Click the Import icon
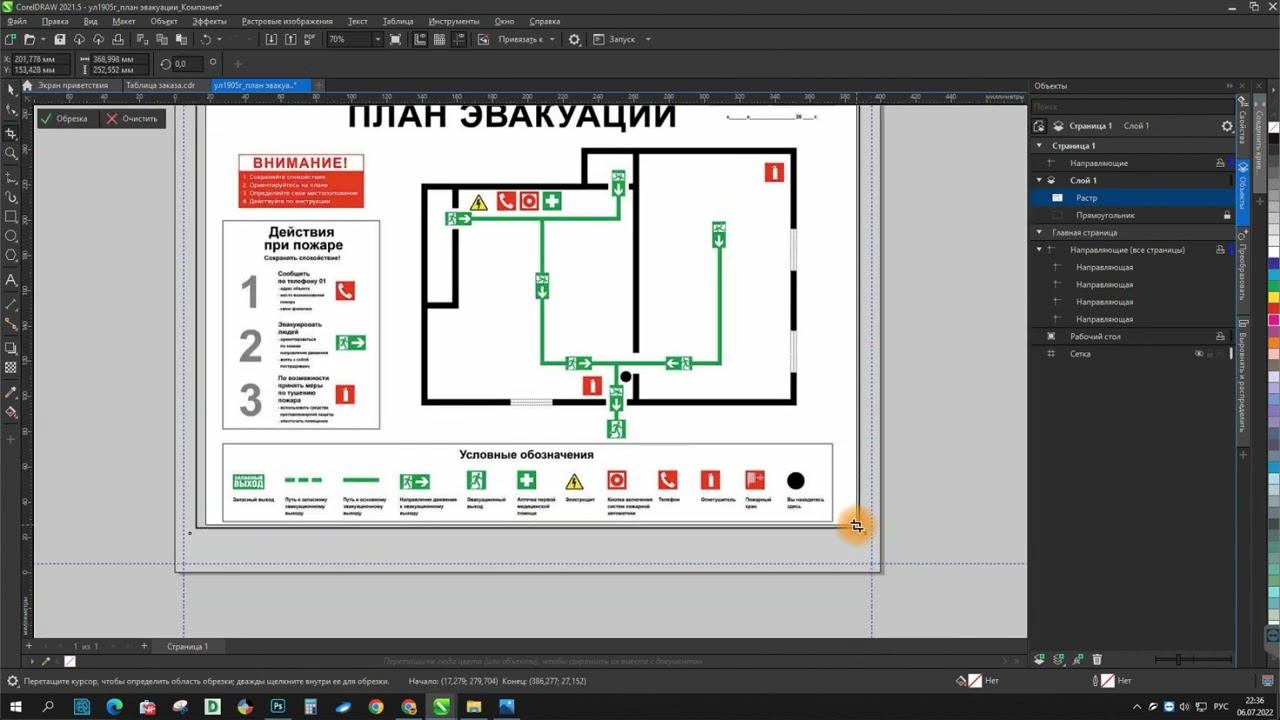The height and width of the screenshot is (720, 1280). [x=271, y=39]
